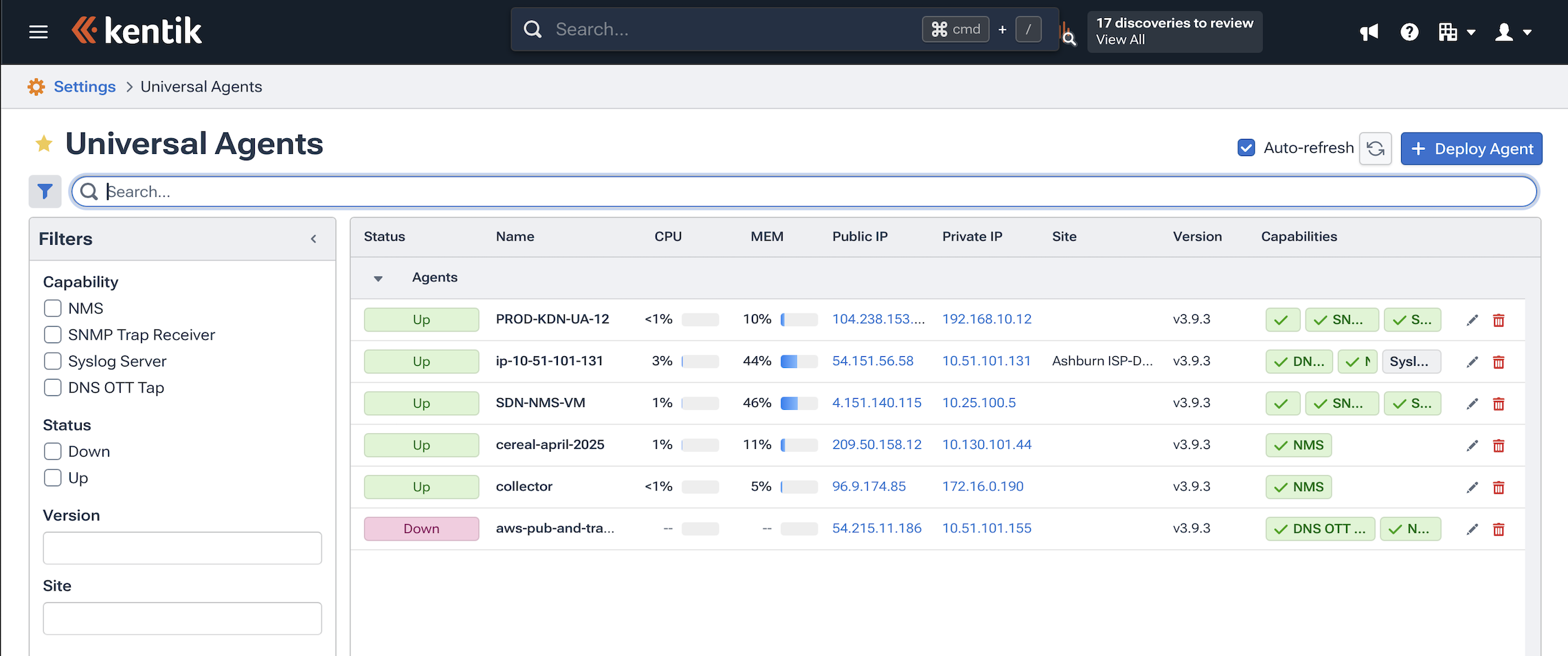Click the Kentik logo
The image size is (1568, 656).
(137, 30)
